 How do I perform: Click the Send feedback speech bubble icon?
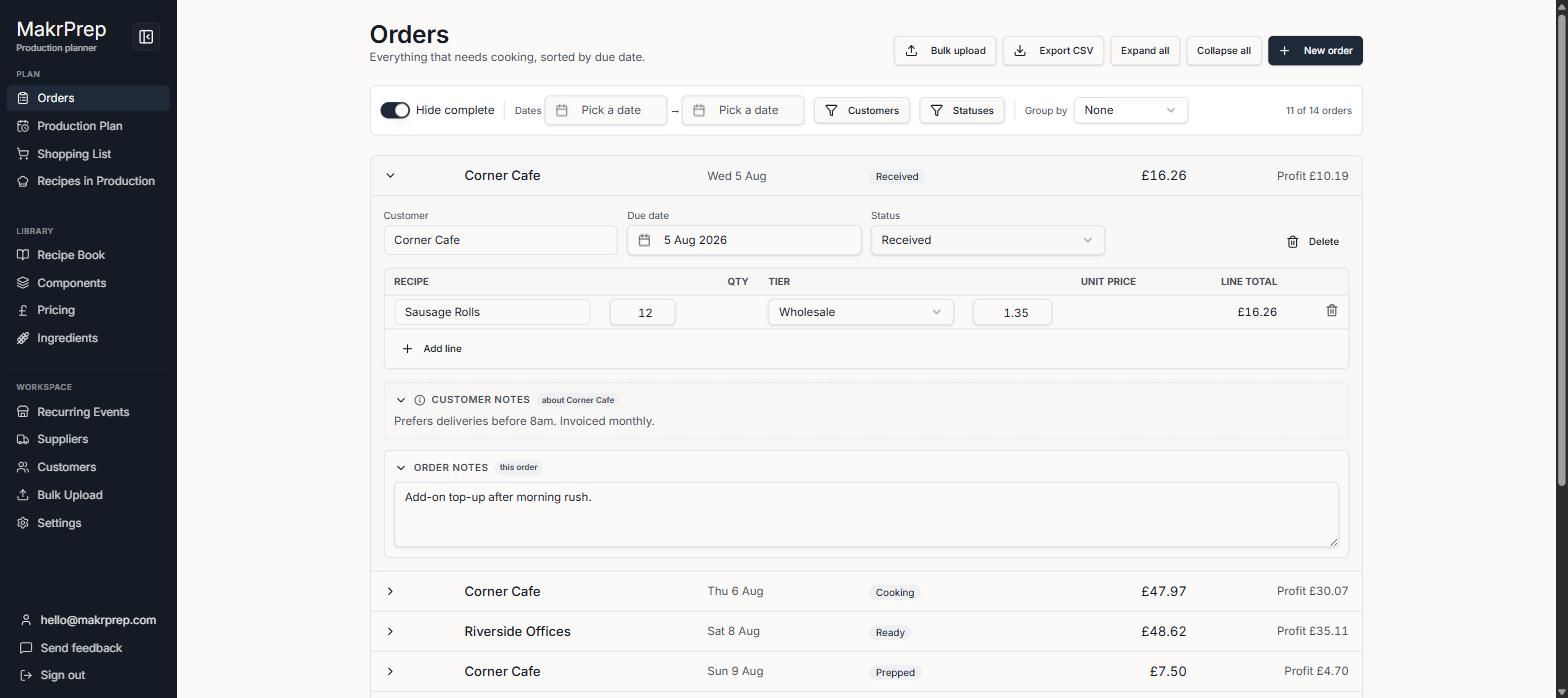pos(26,648)
